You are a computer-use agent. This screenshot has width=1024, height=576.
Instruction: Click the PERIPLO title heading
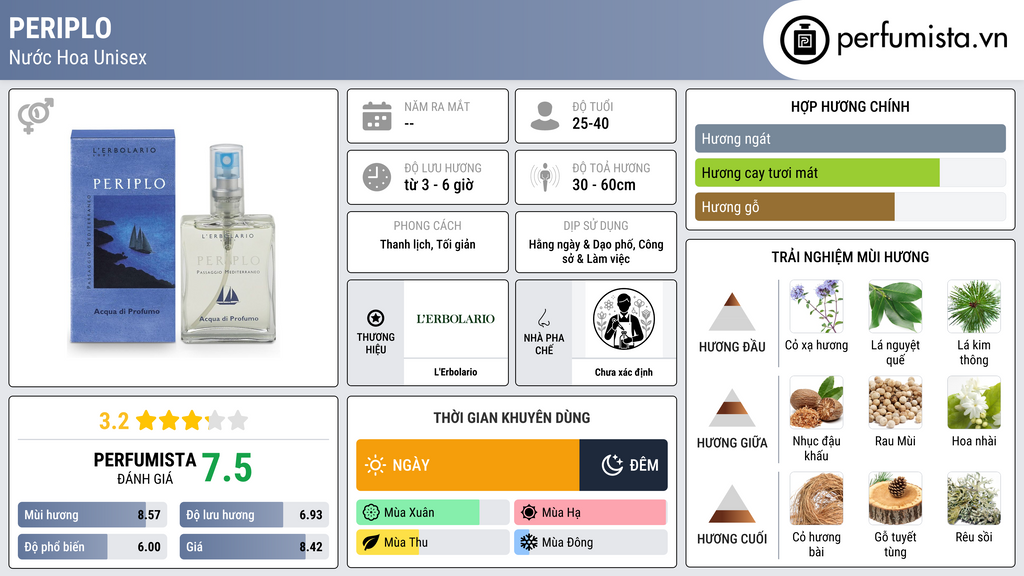pos(60,28)
